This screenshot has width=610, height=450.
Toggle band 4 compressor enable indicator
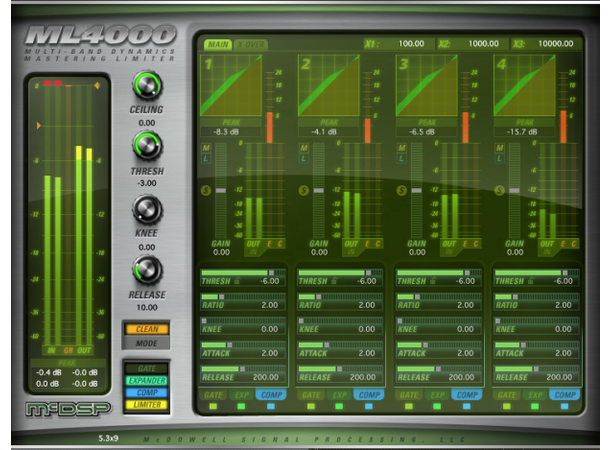coord(564,406)
